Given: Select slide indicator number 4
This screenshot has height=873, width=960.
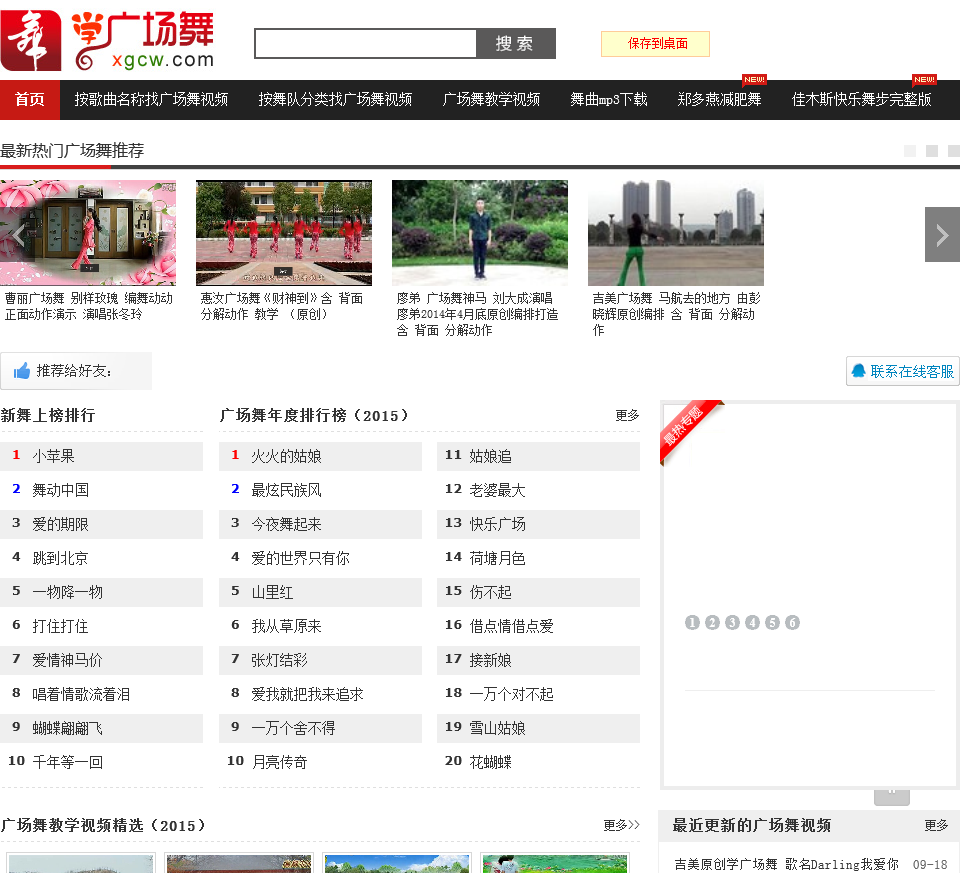Looking at the screenshot, I should point(752,623).
